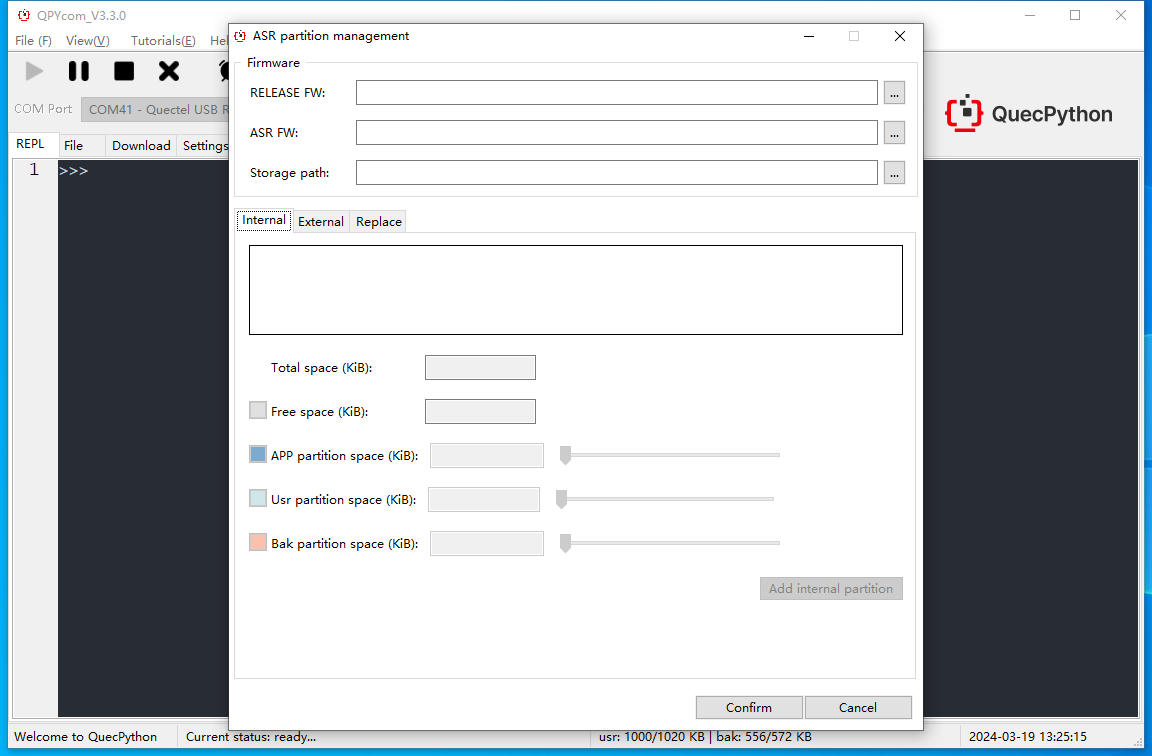Browse for ASR FW file
The image size is (1152, 756).
tap(894, 133)
